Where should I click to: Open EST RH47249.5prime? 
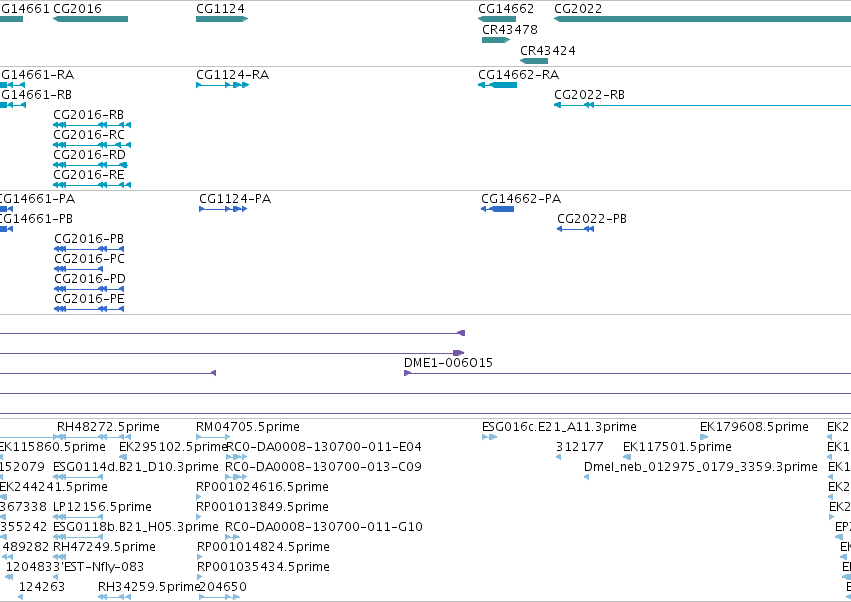click(x=104, y=547)
